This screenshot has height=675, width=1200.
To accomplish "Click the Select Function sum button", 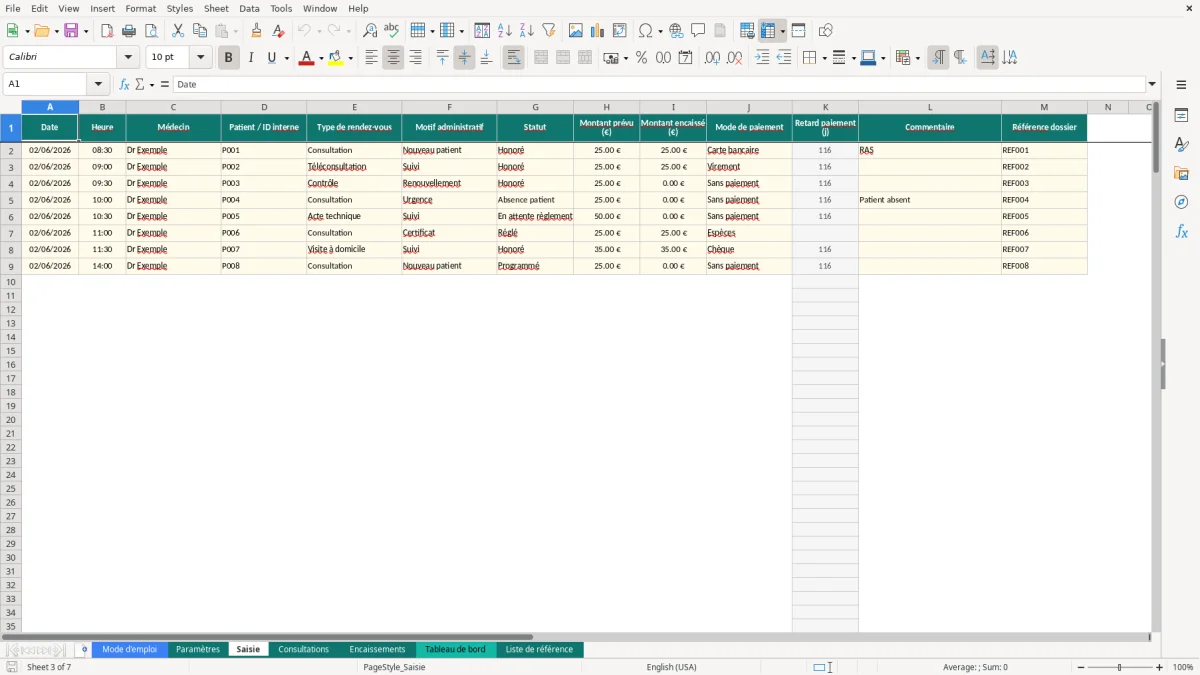I will pos(139,85).
